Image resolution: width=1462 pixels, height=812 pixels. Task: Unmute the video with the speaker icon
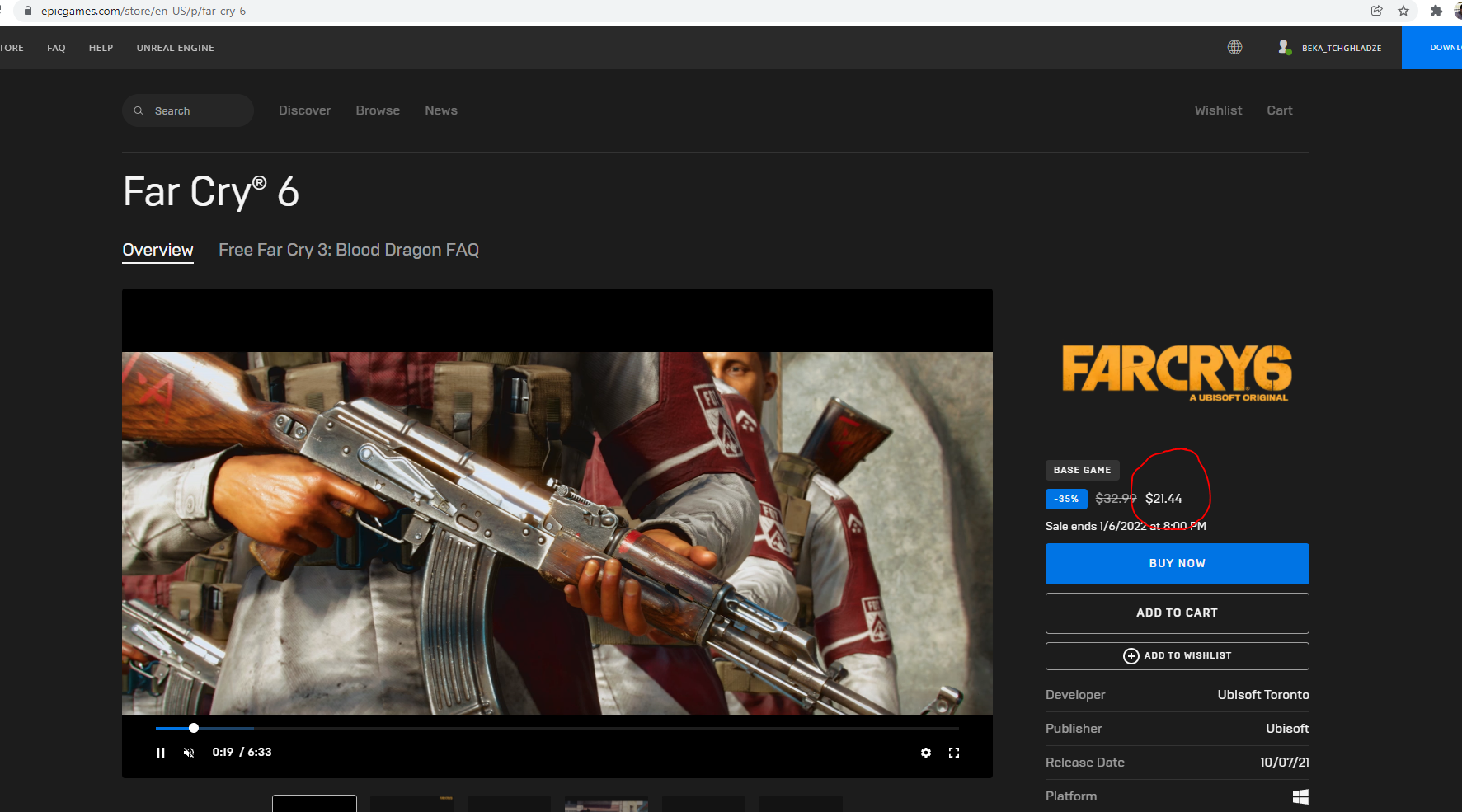click(189, 753)
